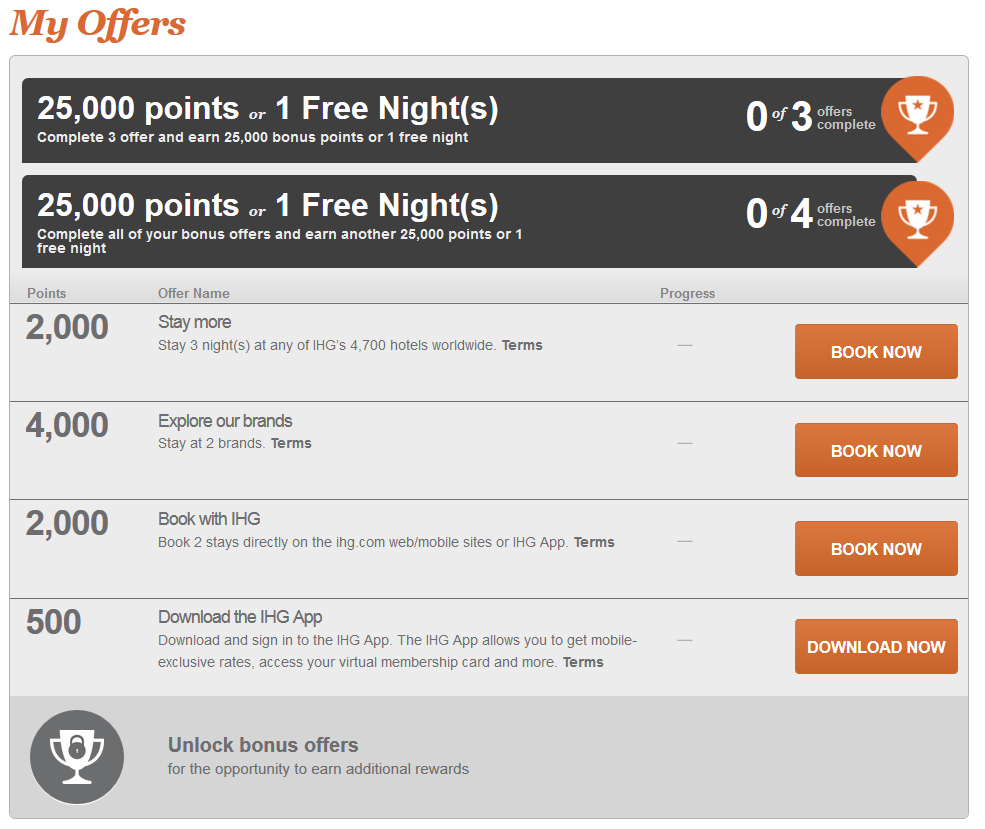The height and width of the screenshot is (829, 985).
Task: Hit the Download Now button
Action: pyautogui.click(x=876, y=647)
